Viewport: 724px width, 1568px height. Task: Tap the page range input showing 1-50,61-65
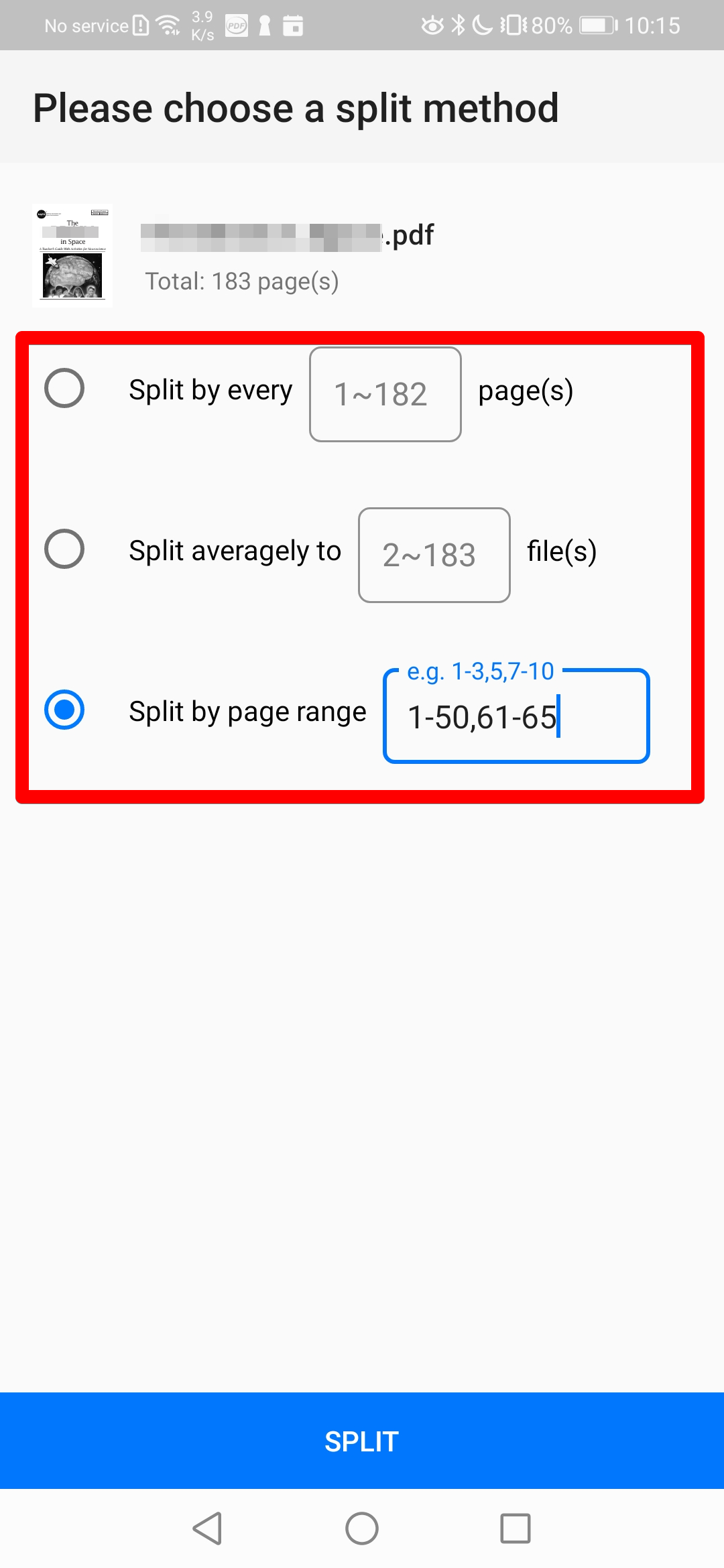click(516, 716)
